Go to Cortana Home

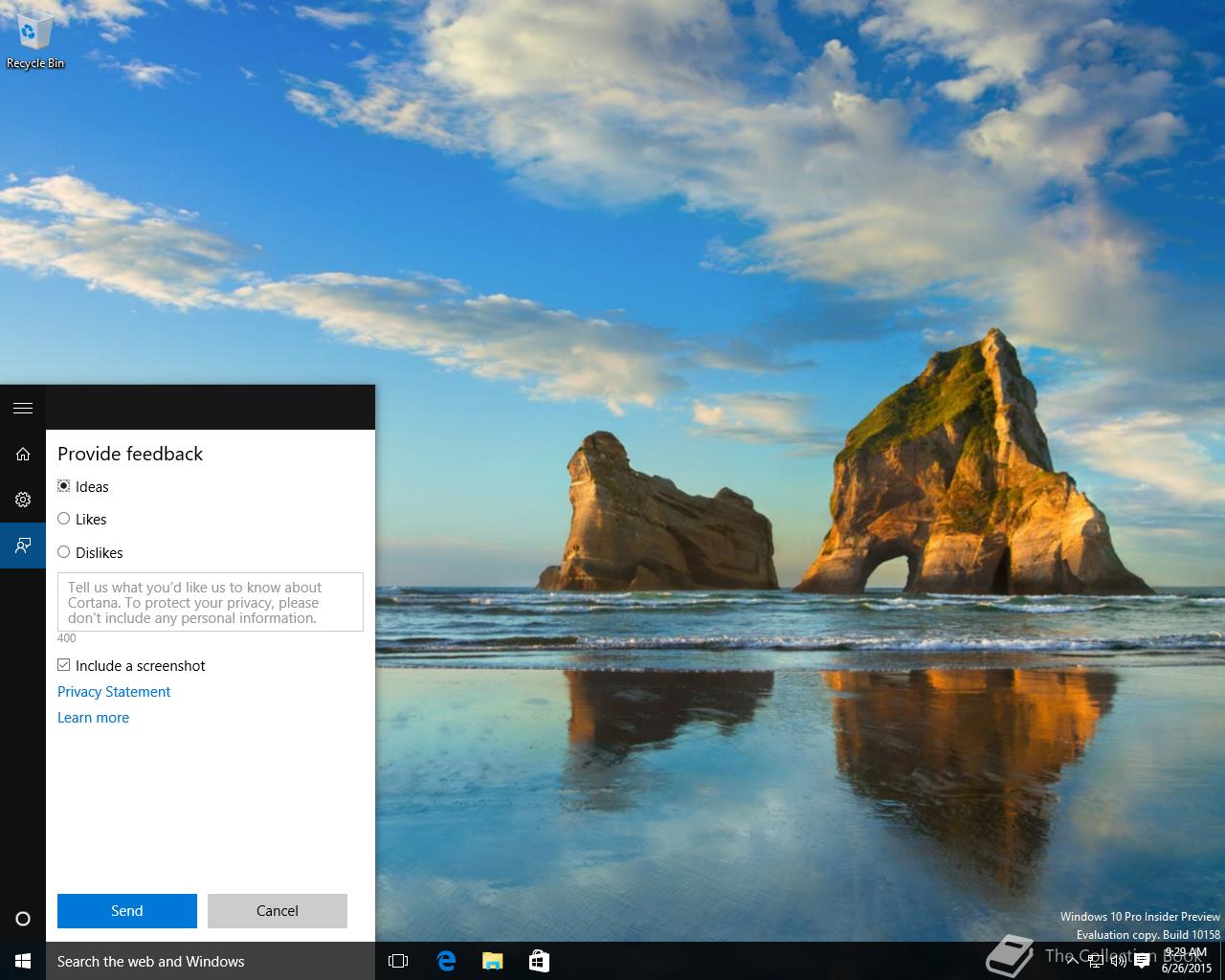click(x=23, y=454)
